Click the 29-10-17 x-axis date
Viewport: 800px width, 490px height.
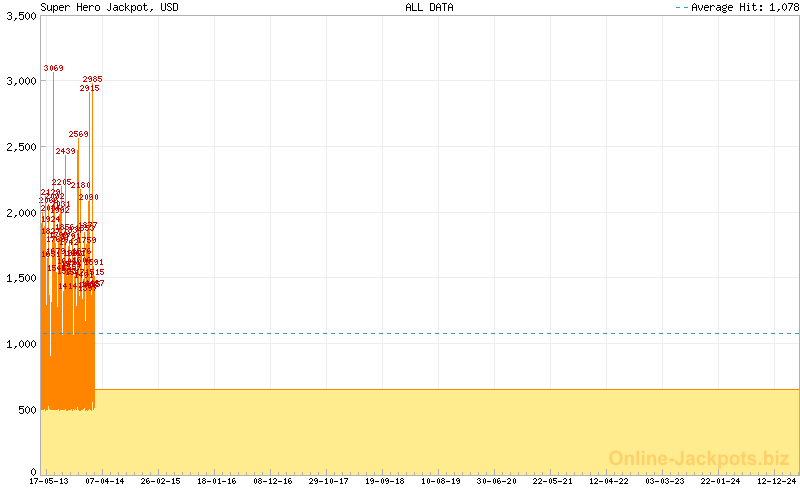tap(329, 481)
